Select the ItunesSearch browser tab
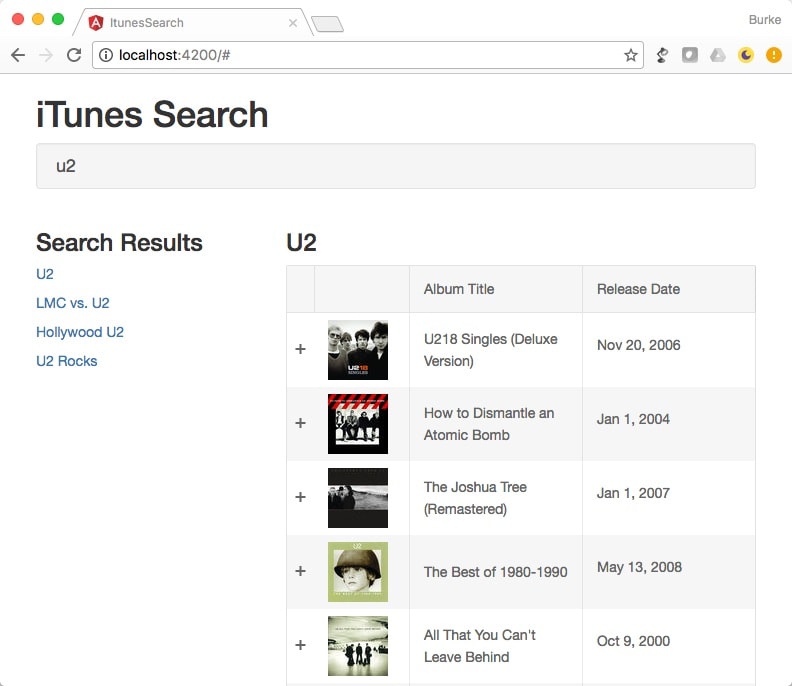 [x=192, y=23]
